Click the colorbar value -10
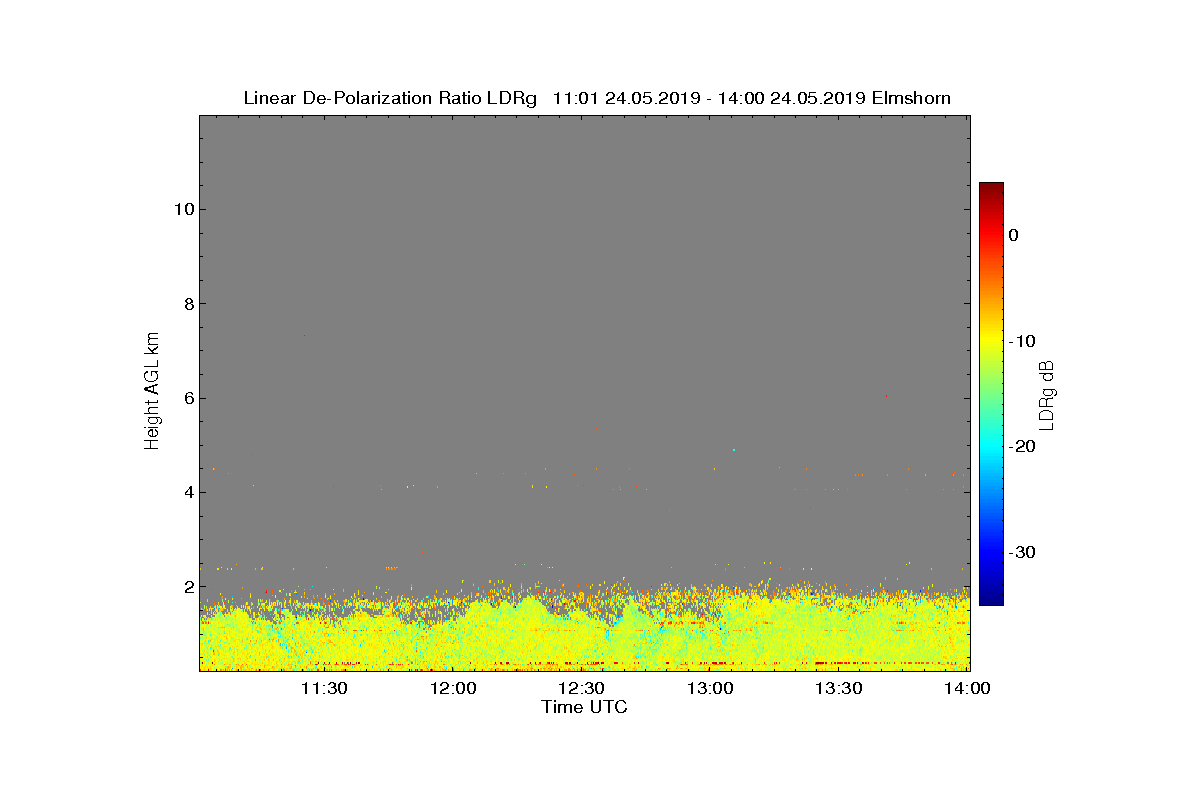Screen dimensions: 1200x800 (1021, 341)
